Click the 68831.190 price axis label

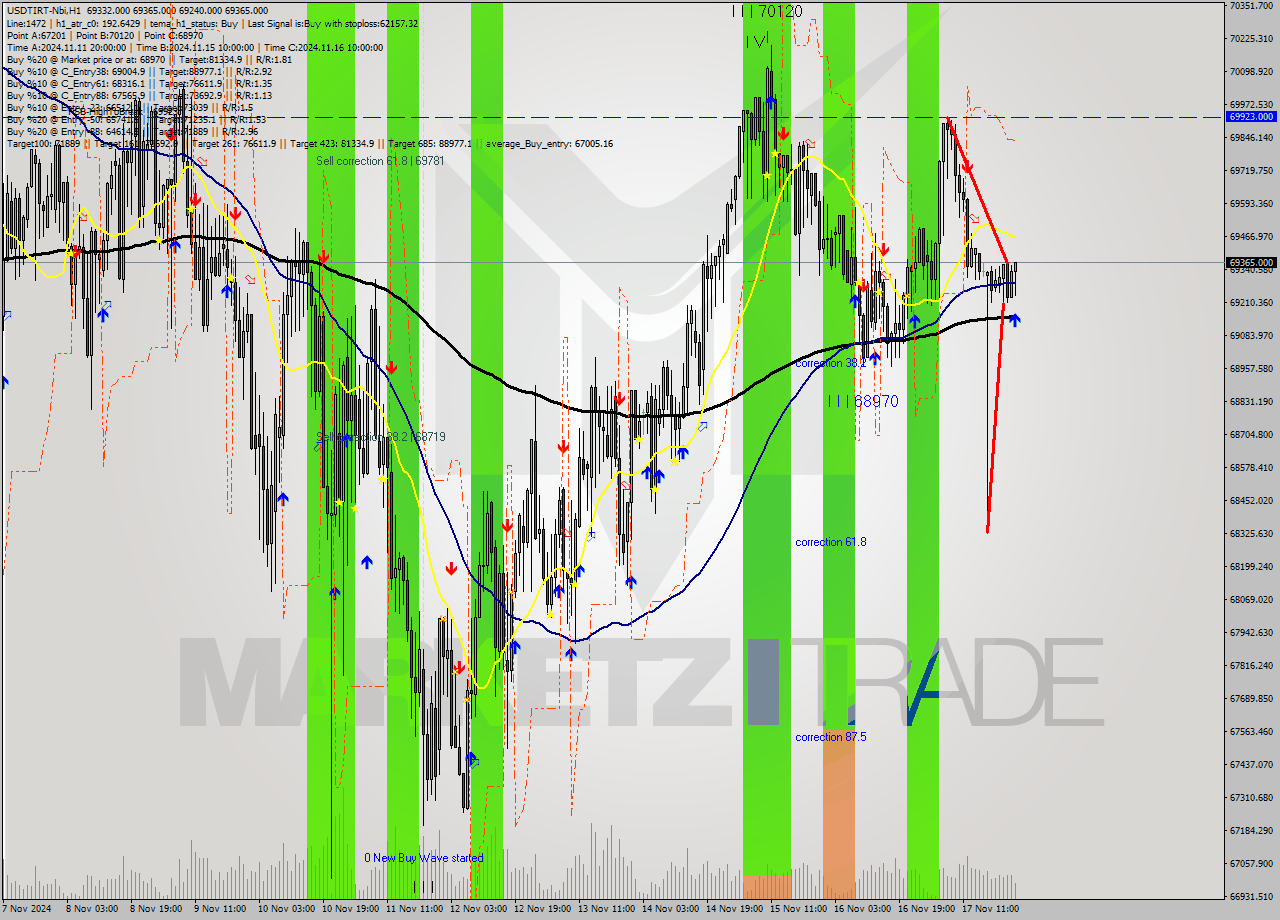(x=1251, y=402)
